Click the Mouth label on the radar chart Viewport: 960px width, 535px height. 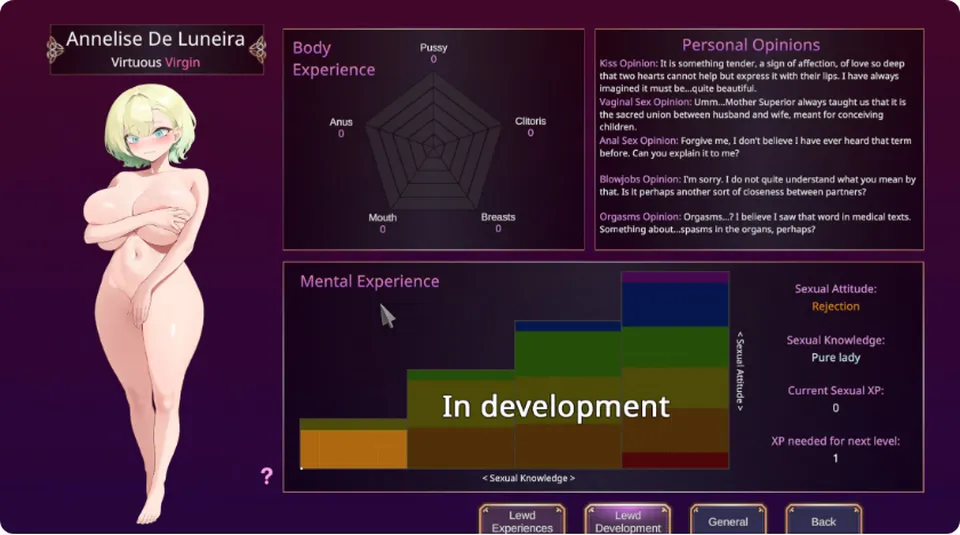point(383,217)
